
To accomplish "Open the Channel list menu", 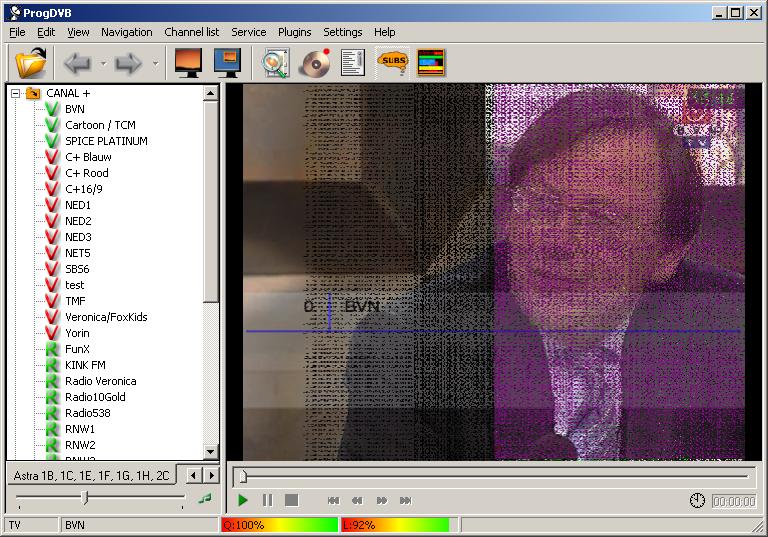I will tap(192, 32).
